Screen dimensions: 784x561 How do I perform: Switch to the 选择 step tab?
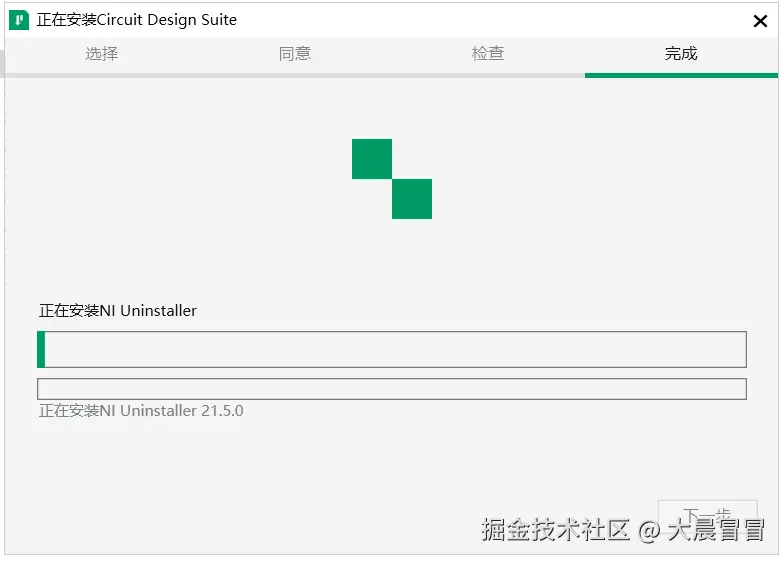(102, 54)
